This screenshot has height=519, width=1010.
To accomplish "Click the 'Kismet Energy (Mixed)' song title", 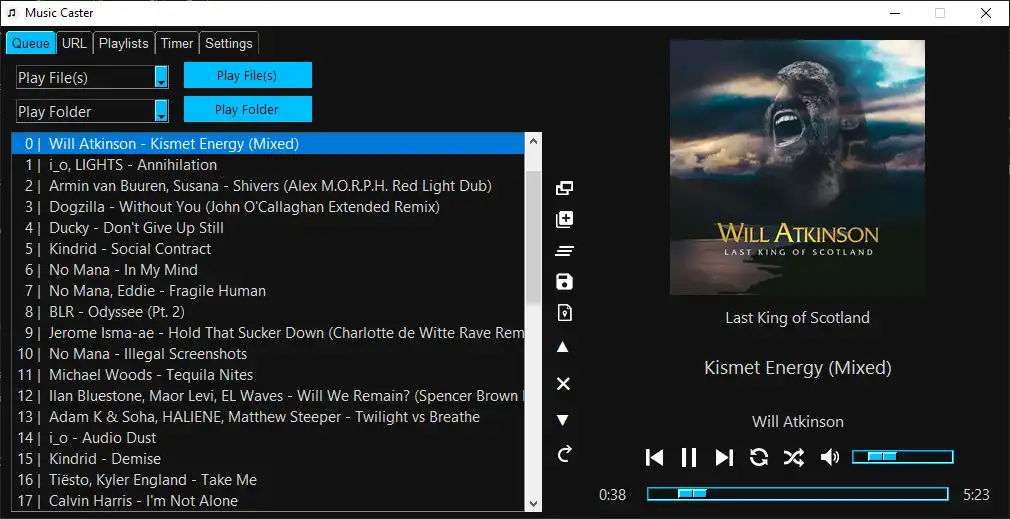I will pyautogui.click(x=797, y=368).
